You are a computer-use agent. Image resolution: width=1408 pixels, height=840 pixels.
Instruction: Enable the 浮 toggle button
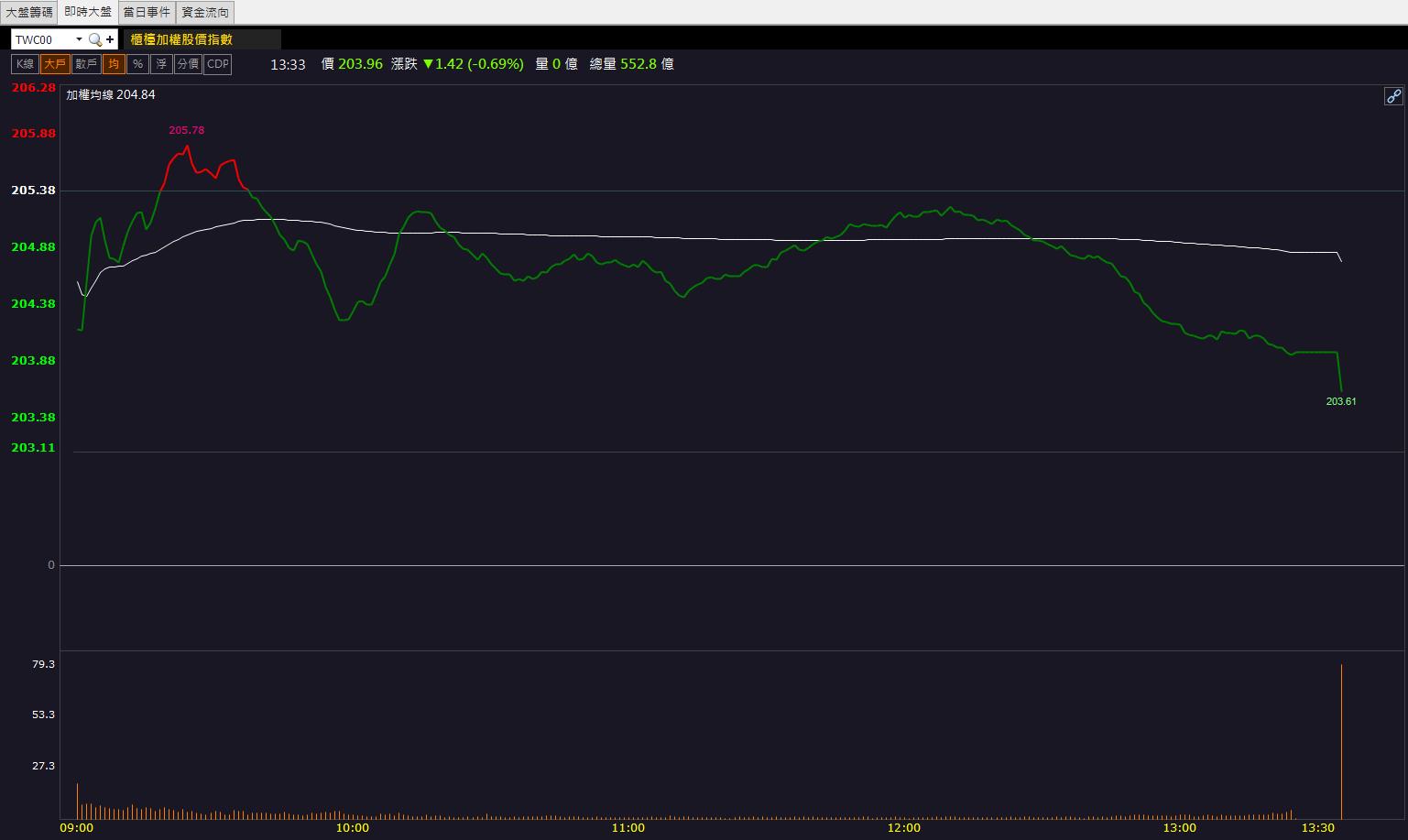click(x=161, y=64)
